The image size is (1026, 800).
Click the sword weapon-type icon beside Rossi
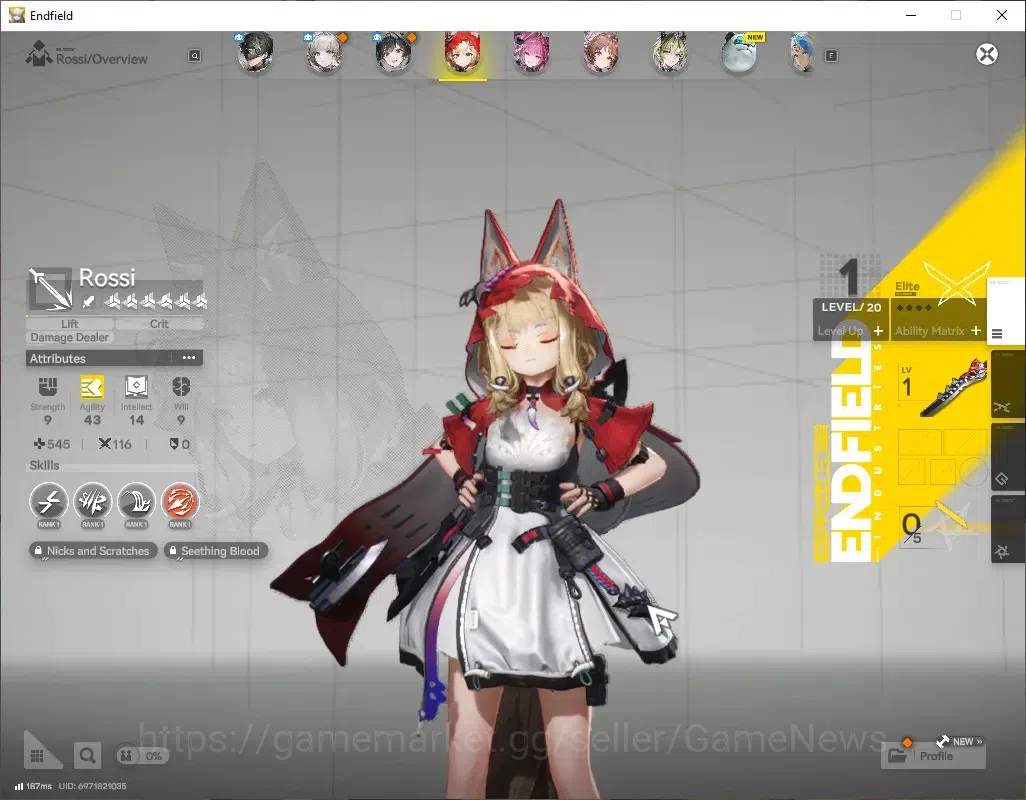(x=50, y=288)
